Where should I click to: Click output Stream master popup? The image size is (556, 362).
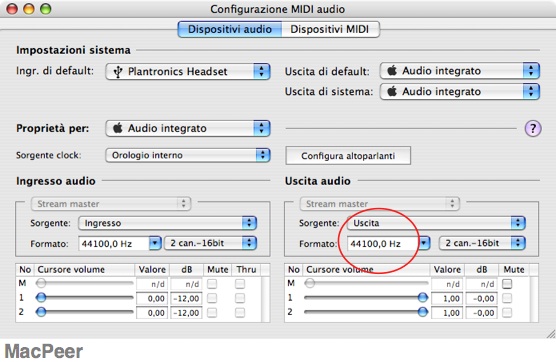[x=379, y=204]
